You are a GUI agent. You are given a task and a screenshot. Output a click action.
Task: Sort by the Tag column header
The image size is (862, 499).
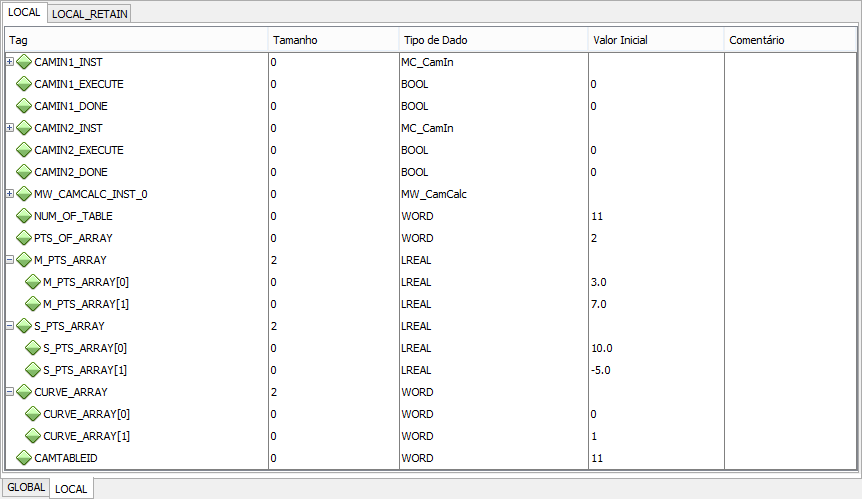tap(136, 40)
